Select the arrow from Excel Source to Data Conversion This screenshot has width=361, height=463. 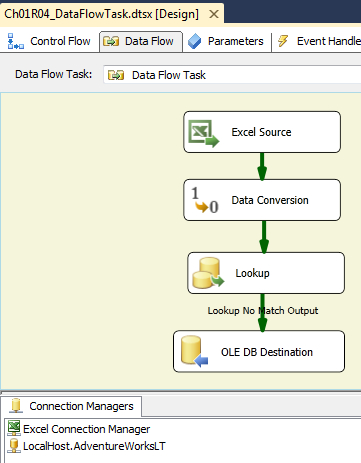tap(262, 166)
